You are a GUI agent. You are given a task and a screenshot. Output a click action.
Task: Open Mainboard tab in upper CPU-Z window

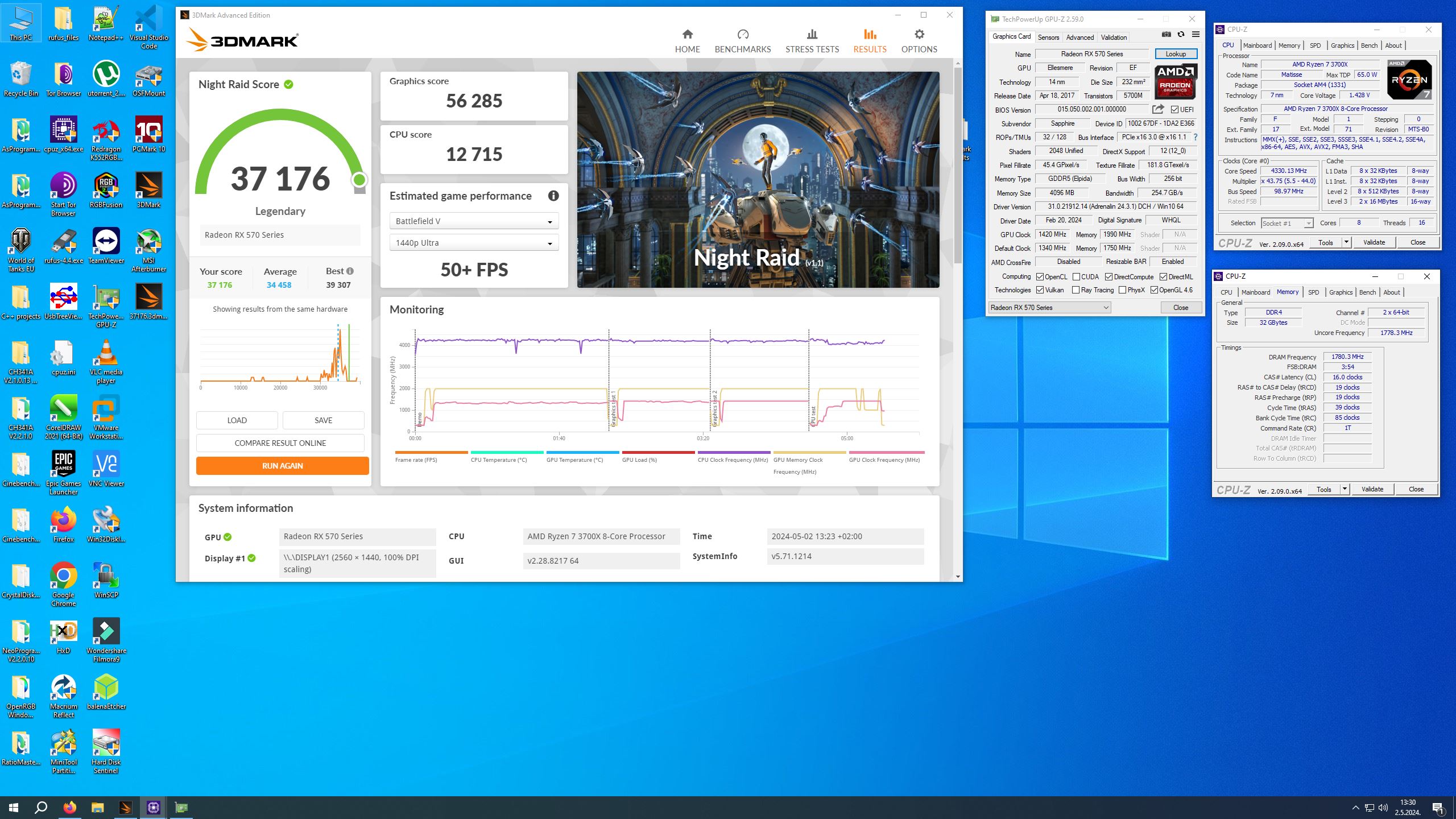point(1257,45)
